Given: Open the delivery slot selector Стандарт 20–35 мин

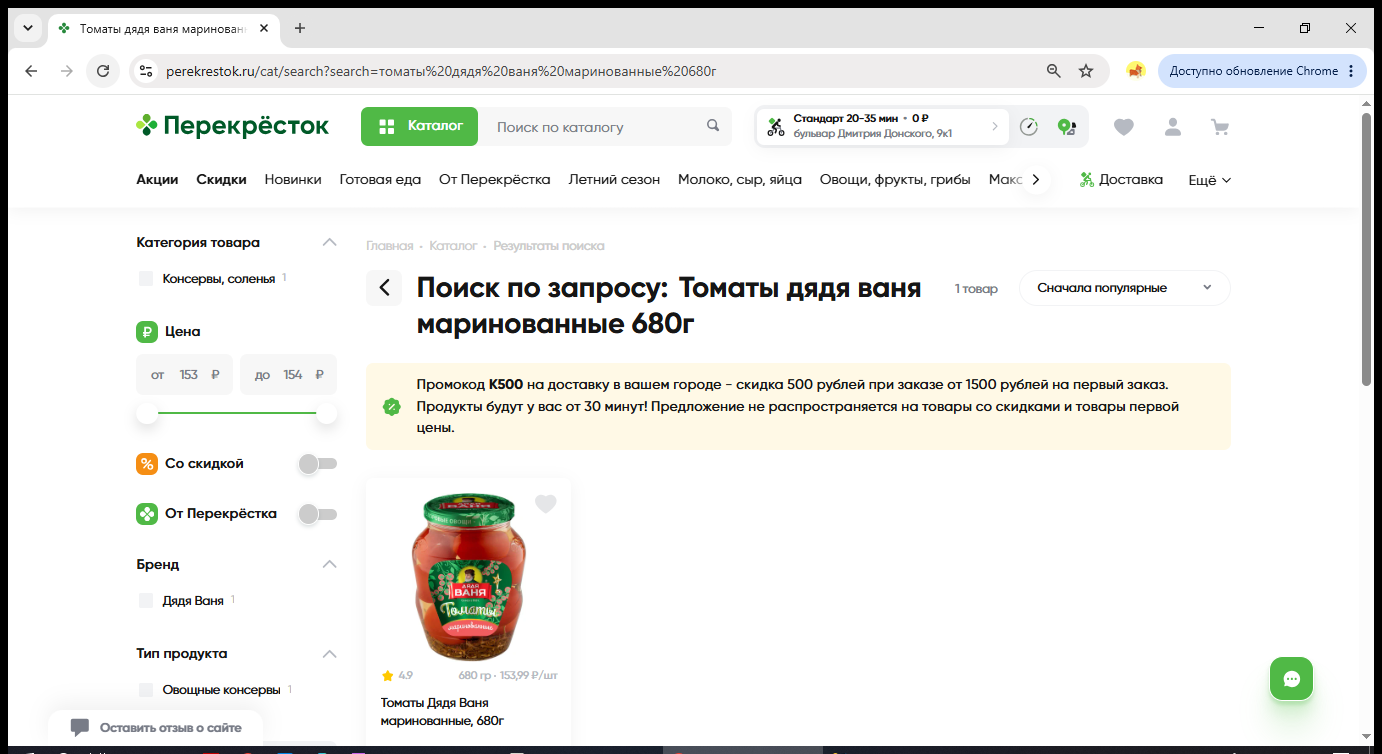Looking at the screenshot, I should click(882, 126).
